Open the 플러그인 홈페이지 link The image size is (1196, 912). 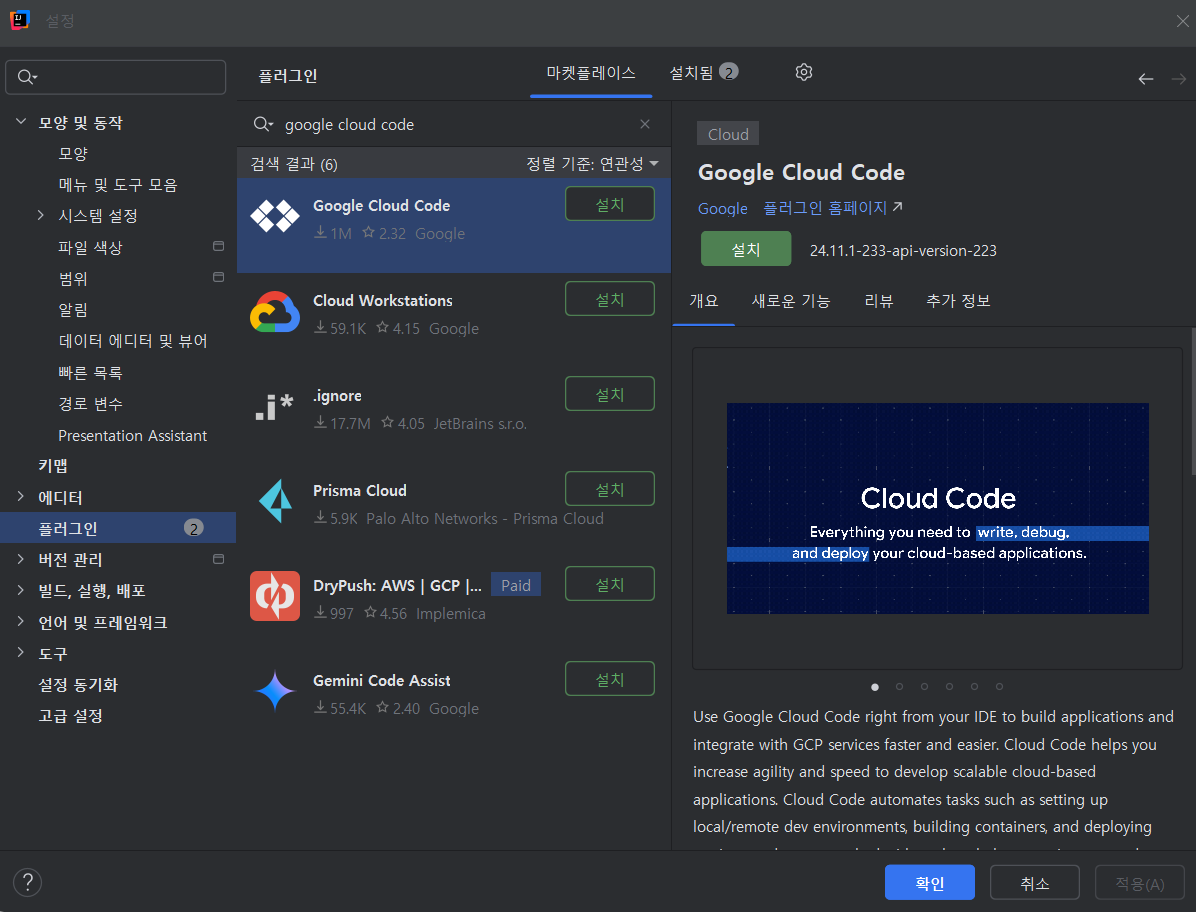pyautogui.click(x=825, y=207)
